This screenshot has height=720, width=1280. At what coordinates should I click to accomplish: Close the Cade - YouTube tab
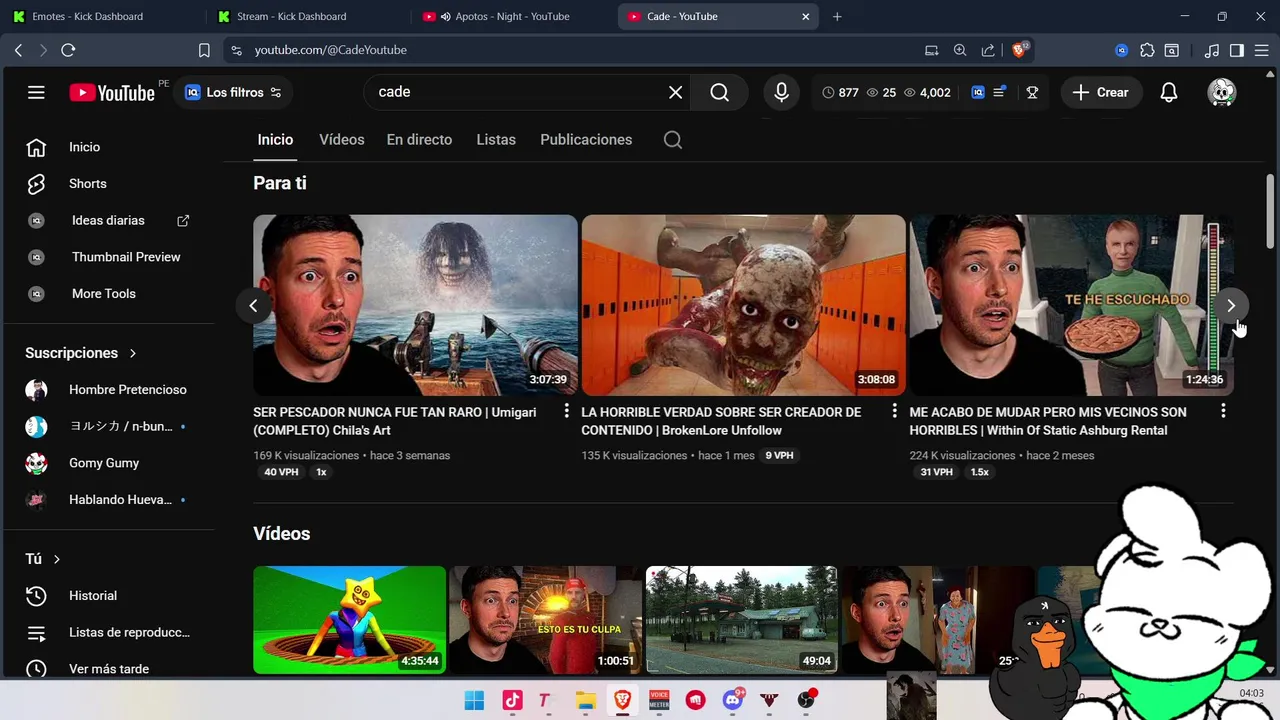coord(806,16)
